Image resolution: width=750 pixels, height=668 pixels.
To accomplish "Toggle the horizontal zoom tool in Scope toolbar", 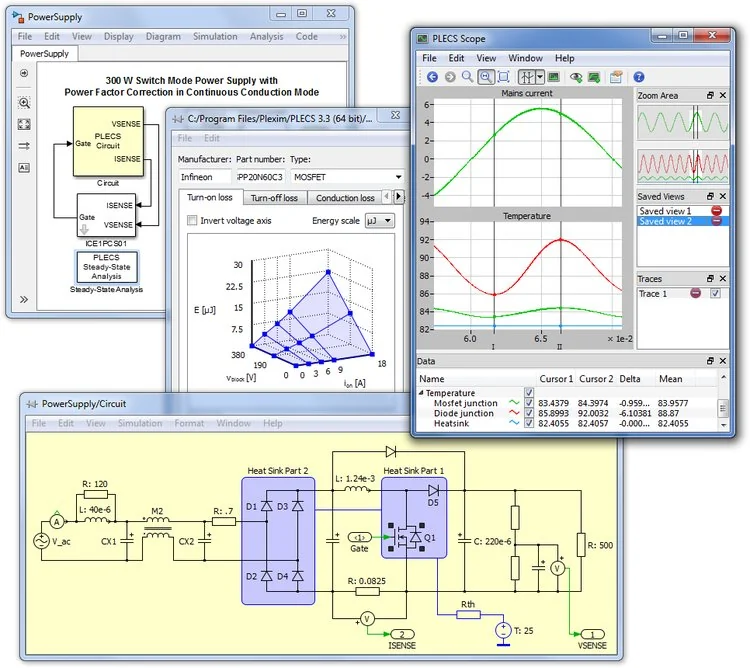I will tap(485, 77).
